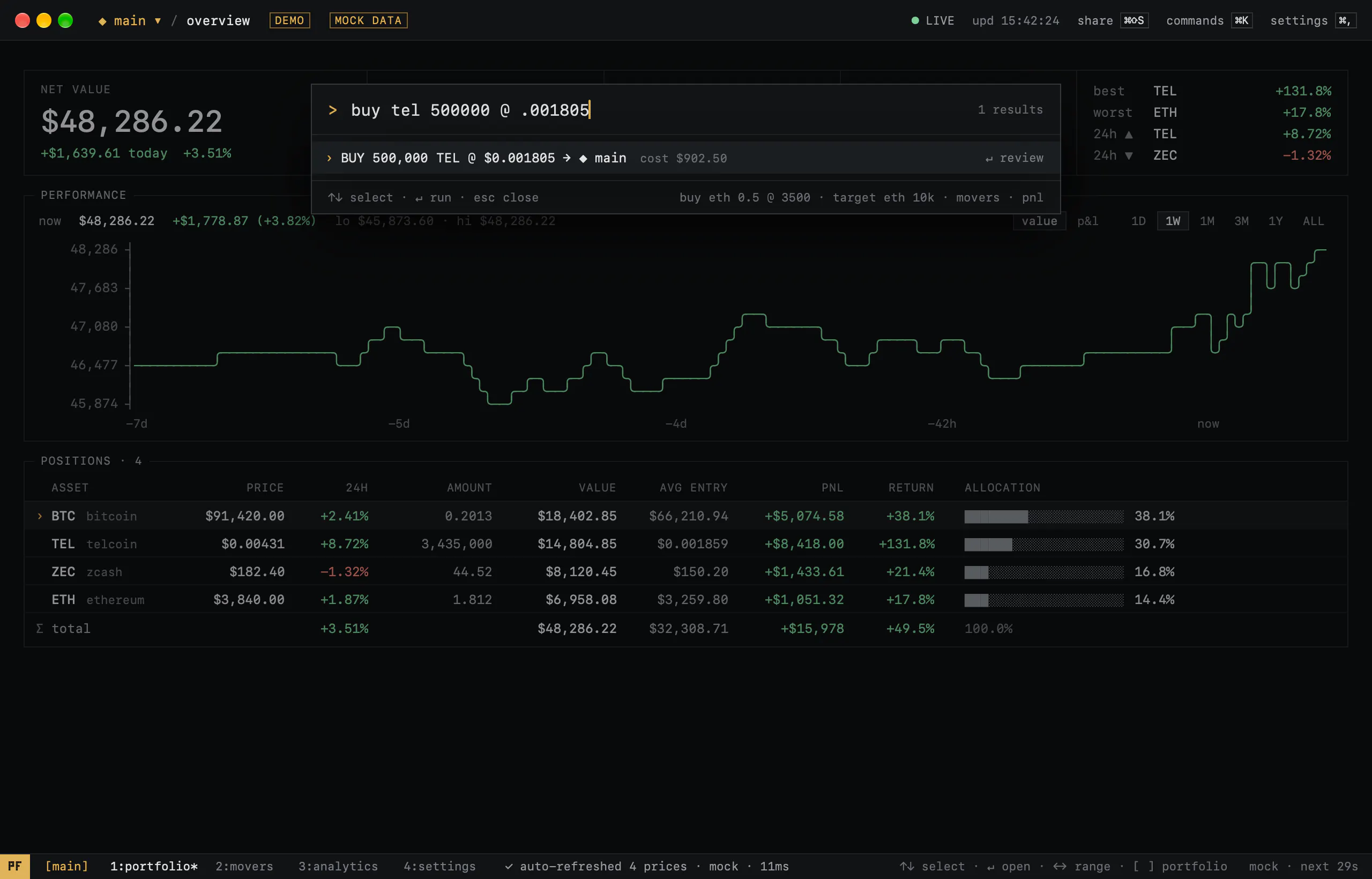Set chart range to 1D

pos(1138,221)
